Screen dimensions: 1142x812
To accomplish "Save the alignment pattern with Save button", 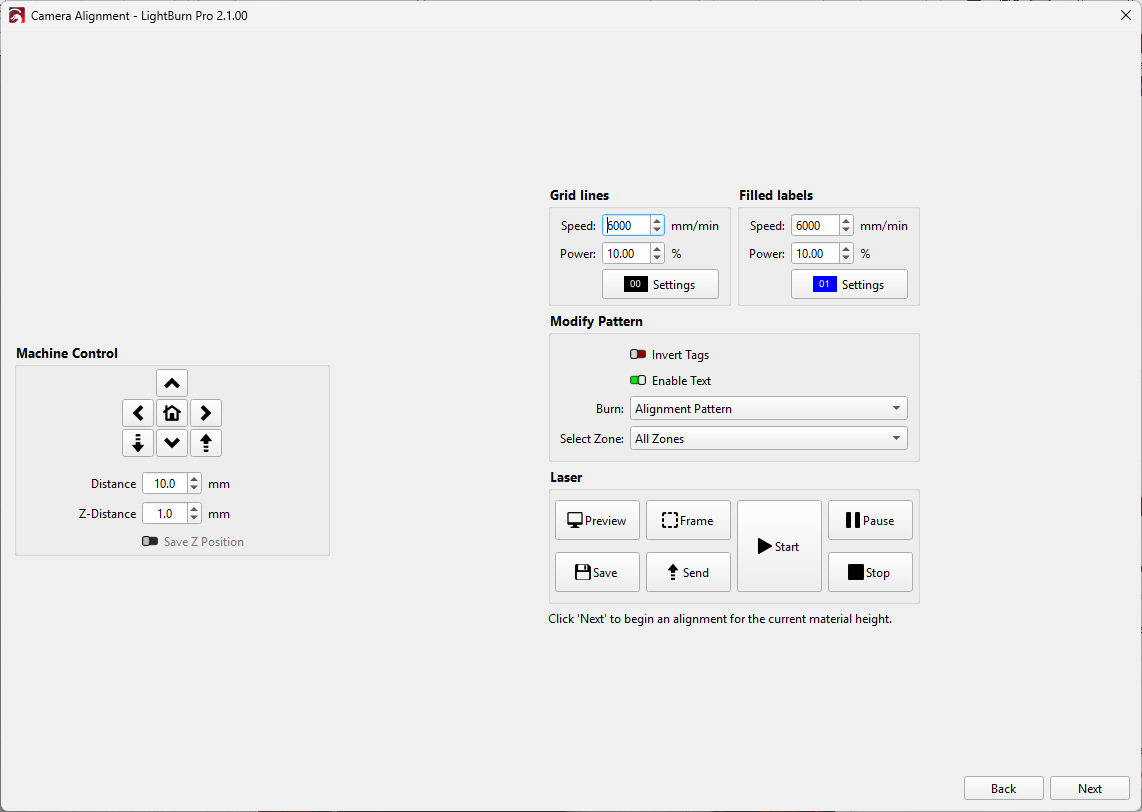I will pos(597,573).
